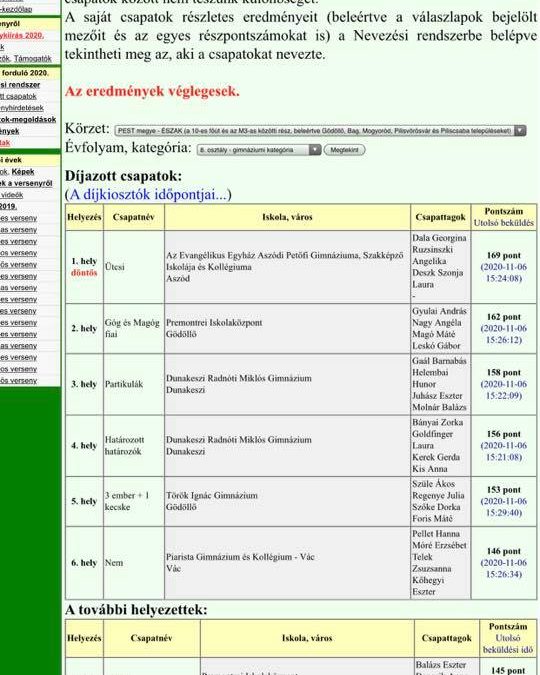Click the Csapattagok header in Díjazott csapatok table
This screenshot has width=540, height=675.
(441, 217)
